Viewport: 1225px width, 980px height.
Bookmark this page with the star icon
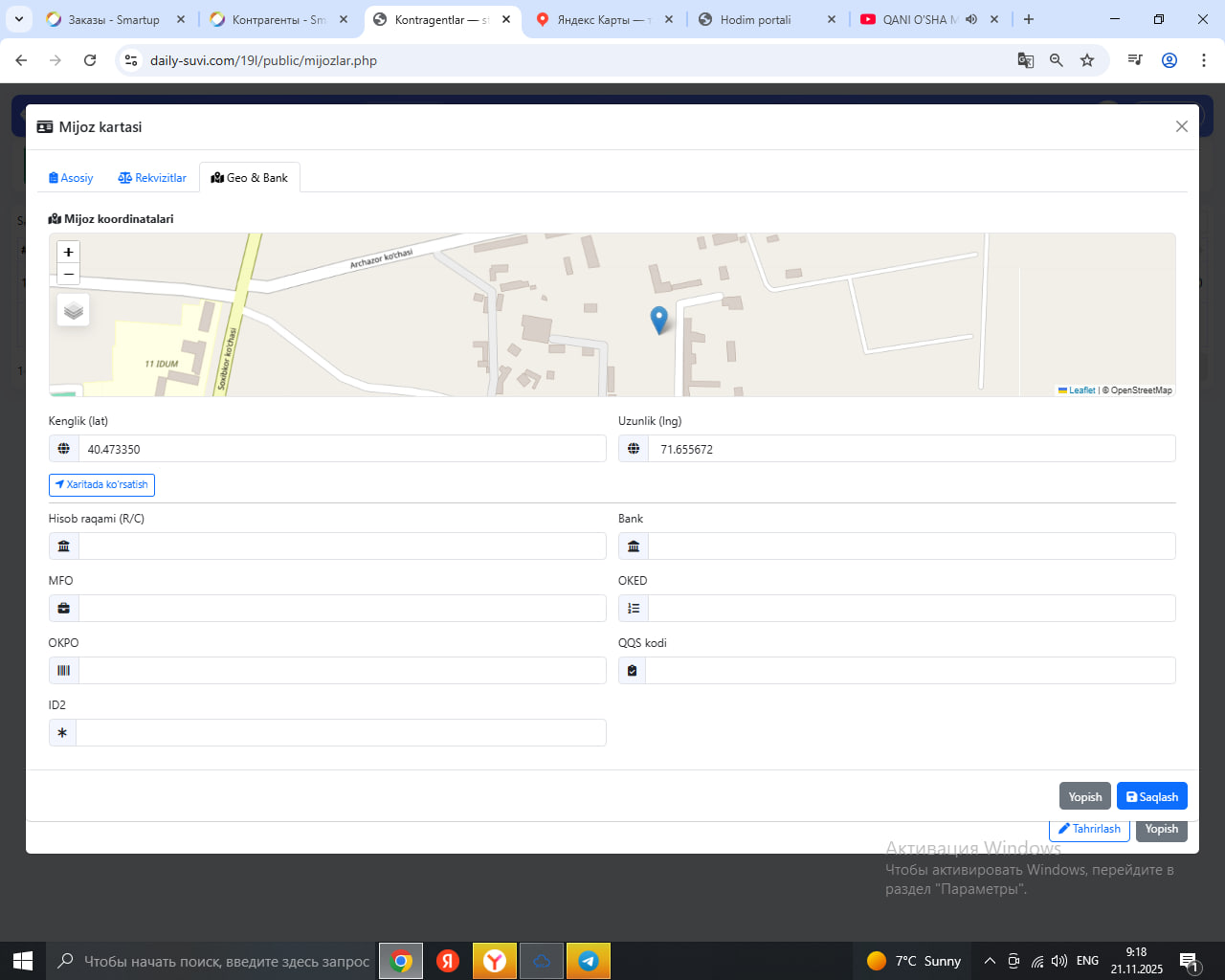click(x=1087, y=60)
